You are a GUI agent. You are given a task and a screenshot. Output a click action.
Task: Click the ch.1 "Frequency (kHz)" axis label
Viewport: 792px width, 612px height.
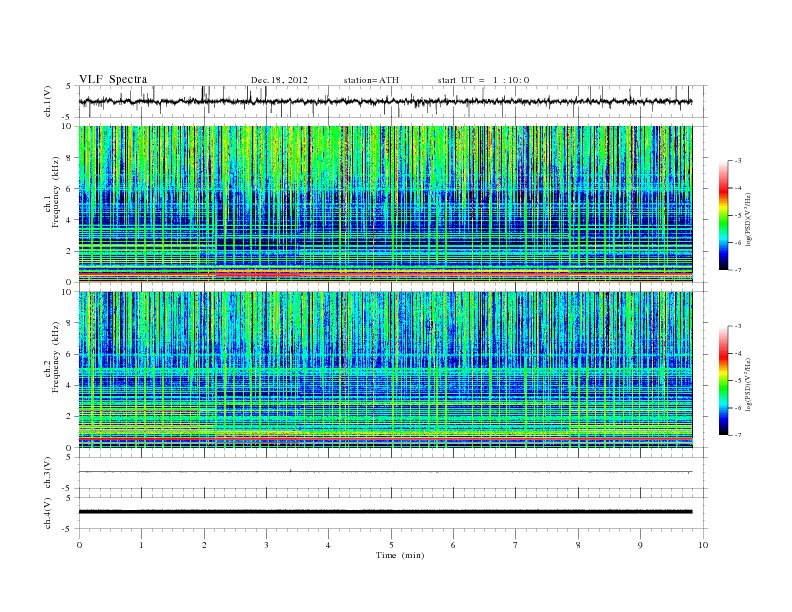(x=56, y=192)
